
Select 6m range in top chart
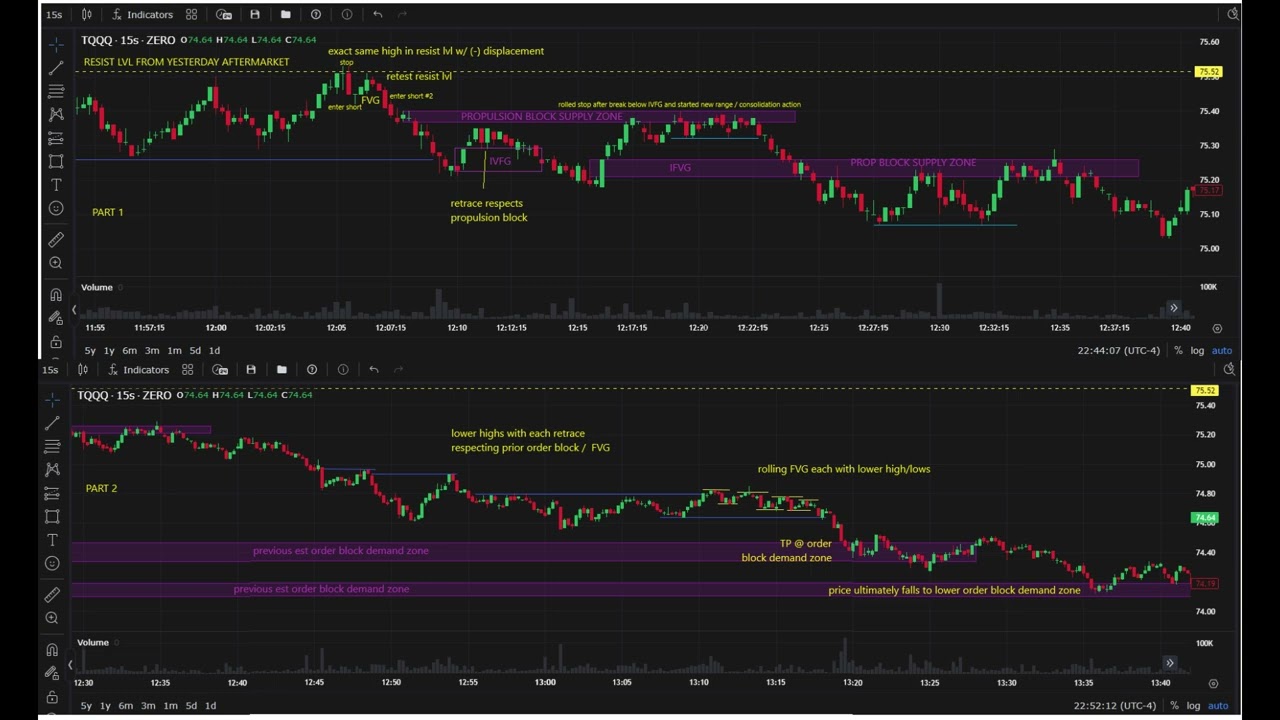click(130, 350)
